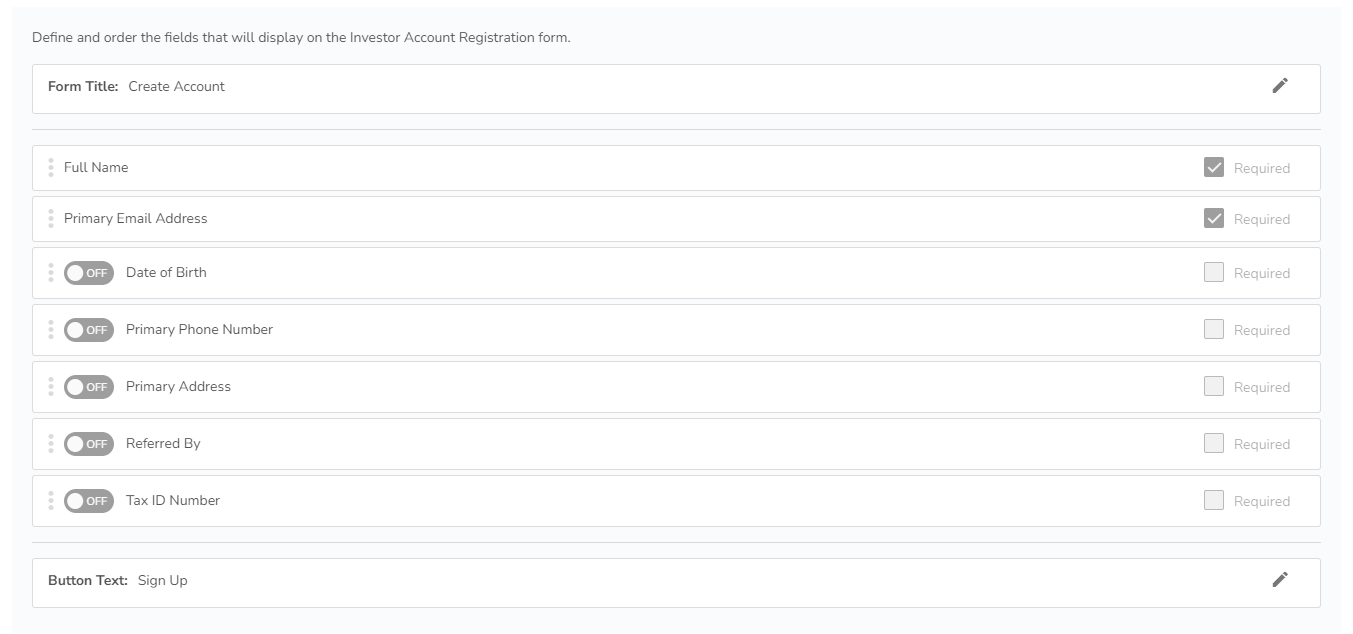The height and width of the screenshot is (634, 1353).
Task: Enable the Primary Phone Number field toggle
Action: (x=89, y=330)
